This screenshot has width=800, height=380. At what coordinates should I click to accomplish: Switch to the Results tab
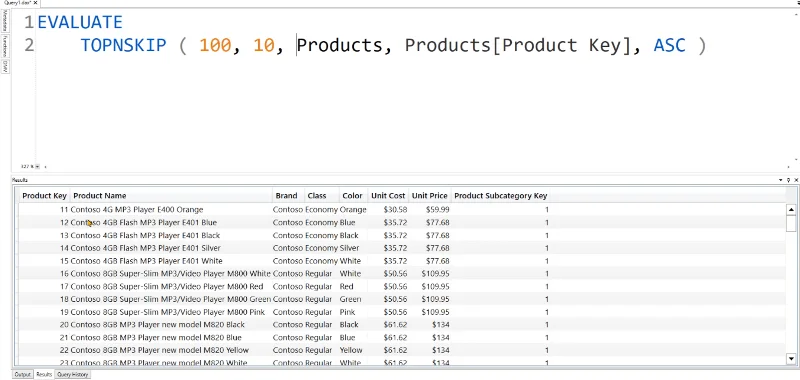pyautogui.click(x=44, y=374)
